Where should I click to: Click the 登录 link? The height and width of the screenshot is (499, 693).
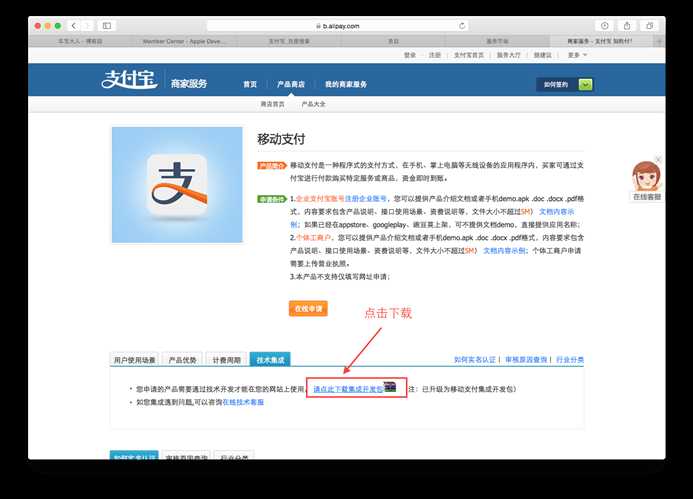point(410,55)
